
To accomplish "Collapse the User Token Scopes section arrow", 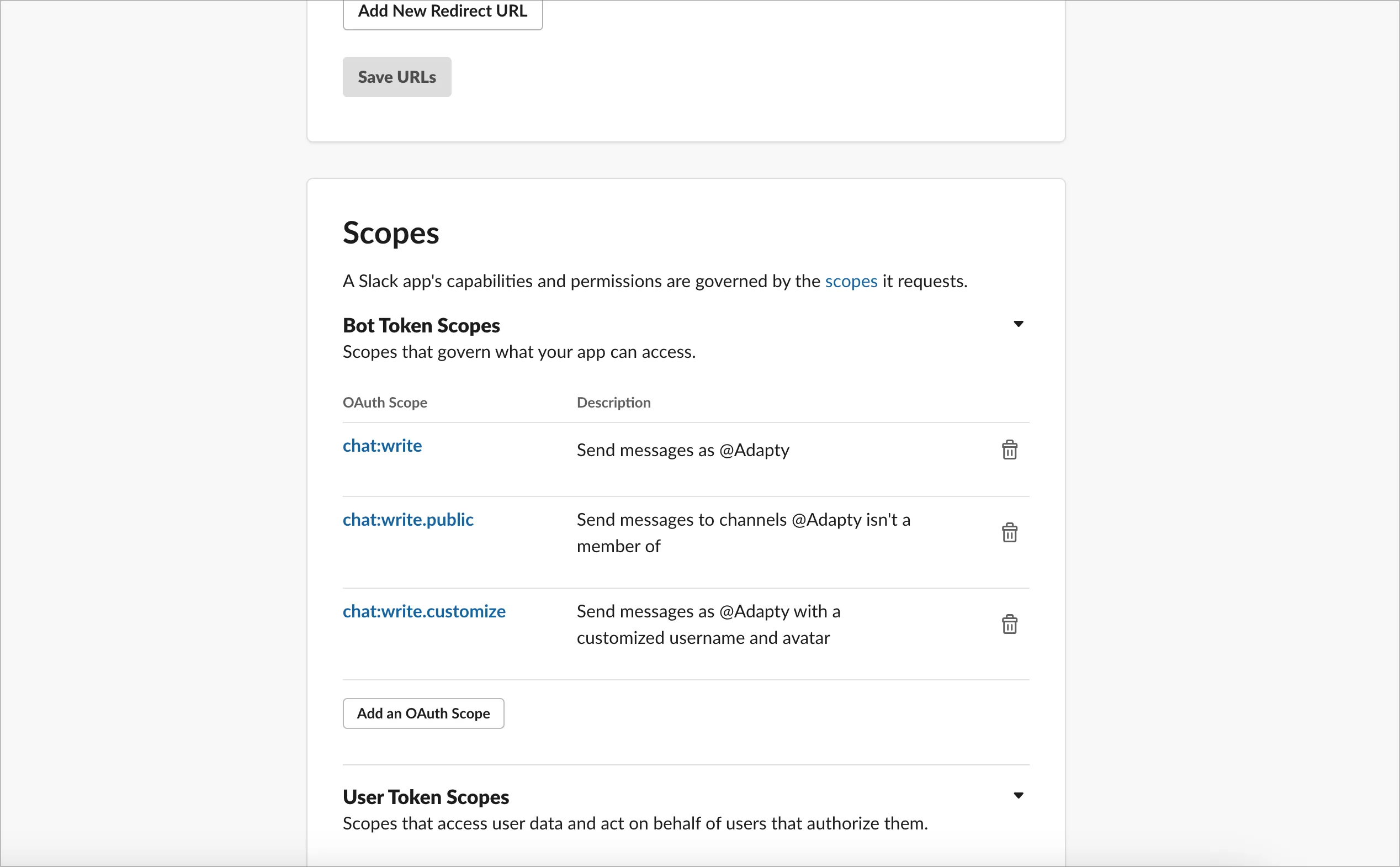I will pos(1018,795).
